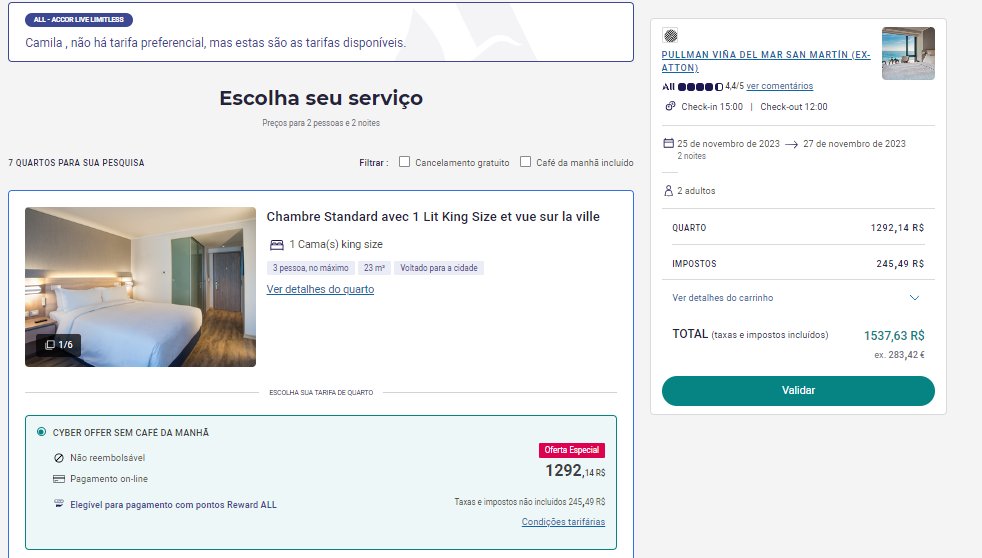The width and height of the screenshot is (982, 558).
Task: Click the calendar icon beside stay dates
Action: pos(668,143)
